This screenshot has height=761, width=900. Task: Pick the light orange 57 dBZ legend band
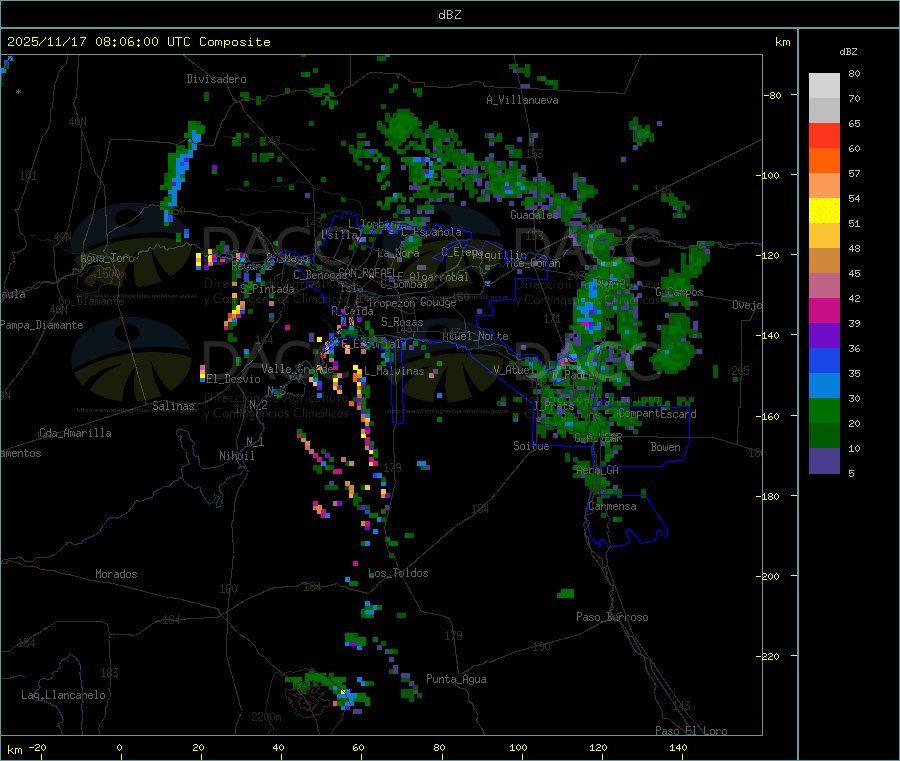(824, 185)
